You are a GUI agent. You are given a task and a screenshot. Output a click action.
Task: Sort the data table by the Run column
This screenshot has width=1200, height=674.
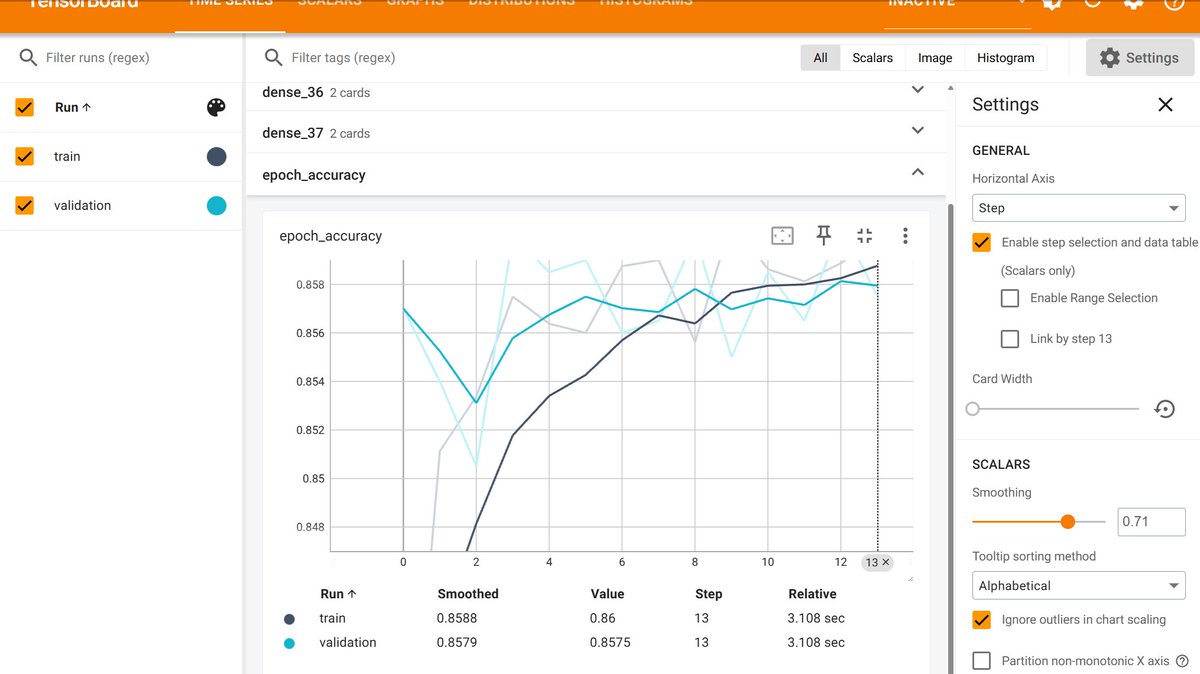[x=338, y=594]
